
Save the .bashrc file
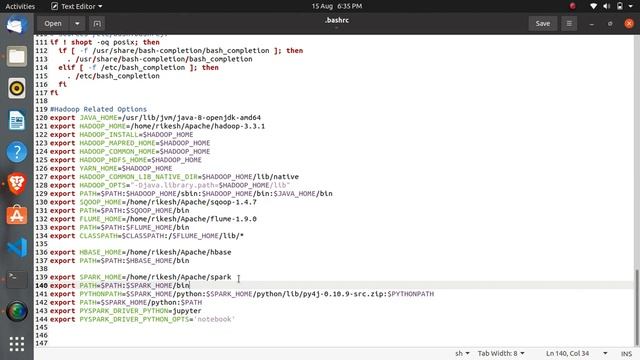(543, 24)
